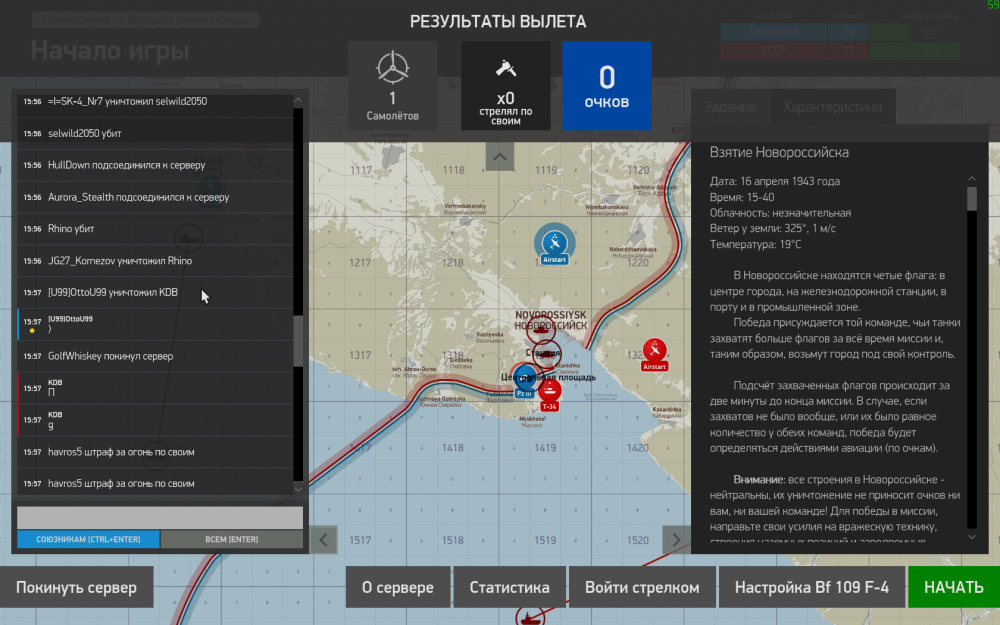Click the chat message input field
Image resolution: width=1000 pixels, height=625 pixels.
[x=160, y=517]
